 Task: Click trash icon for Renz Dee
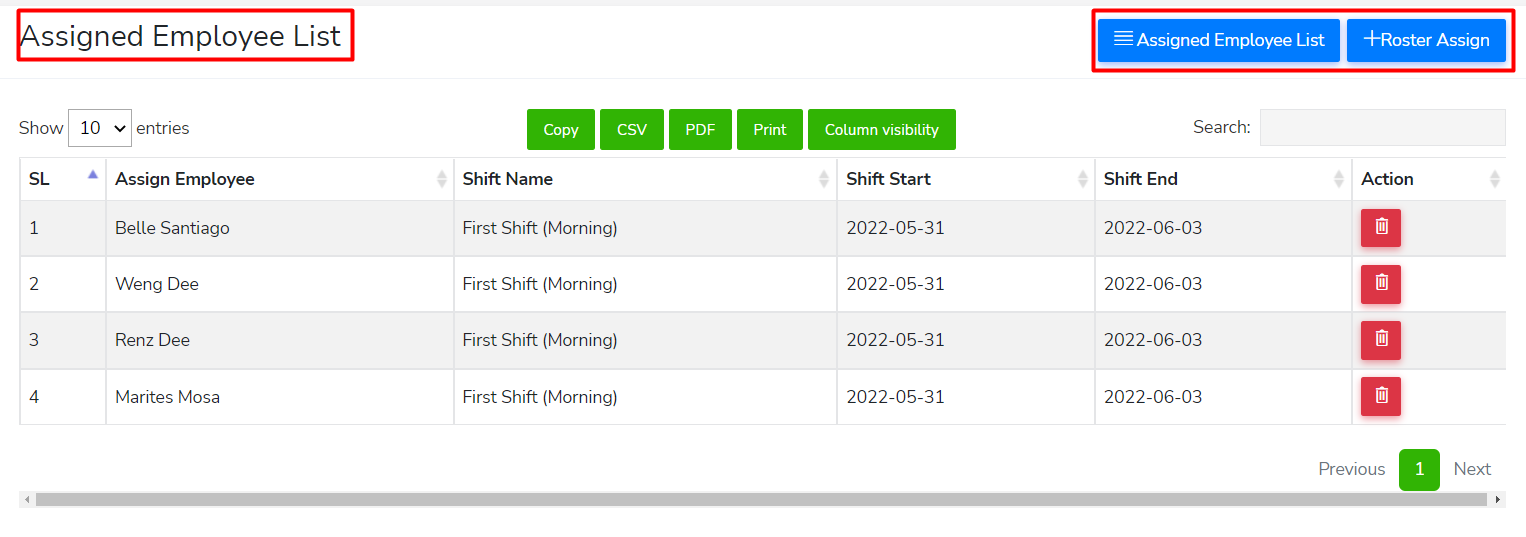tap(1380, 340)
